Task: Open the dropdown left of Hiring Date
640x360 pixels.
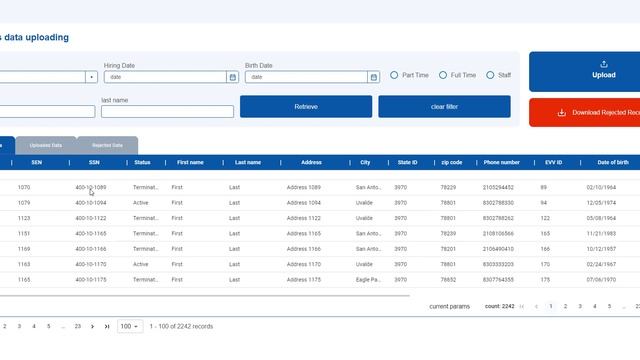Action: (x=91, y=77)
